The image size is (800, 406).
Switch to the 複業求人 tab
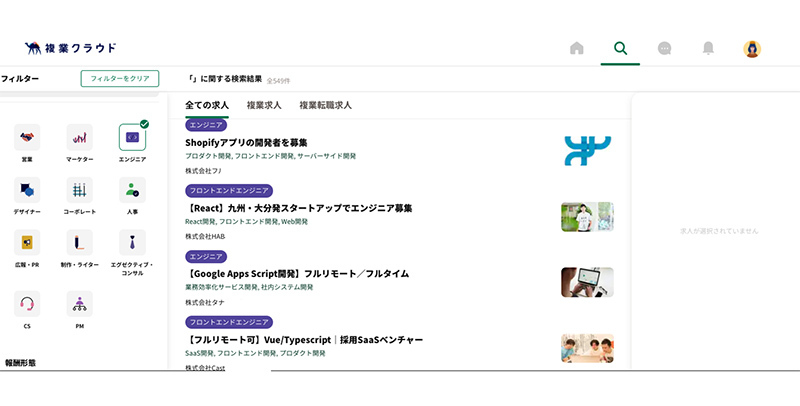click(264, 105)
